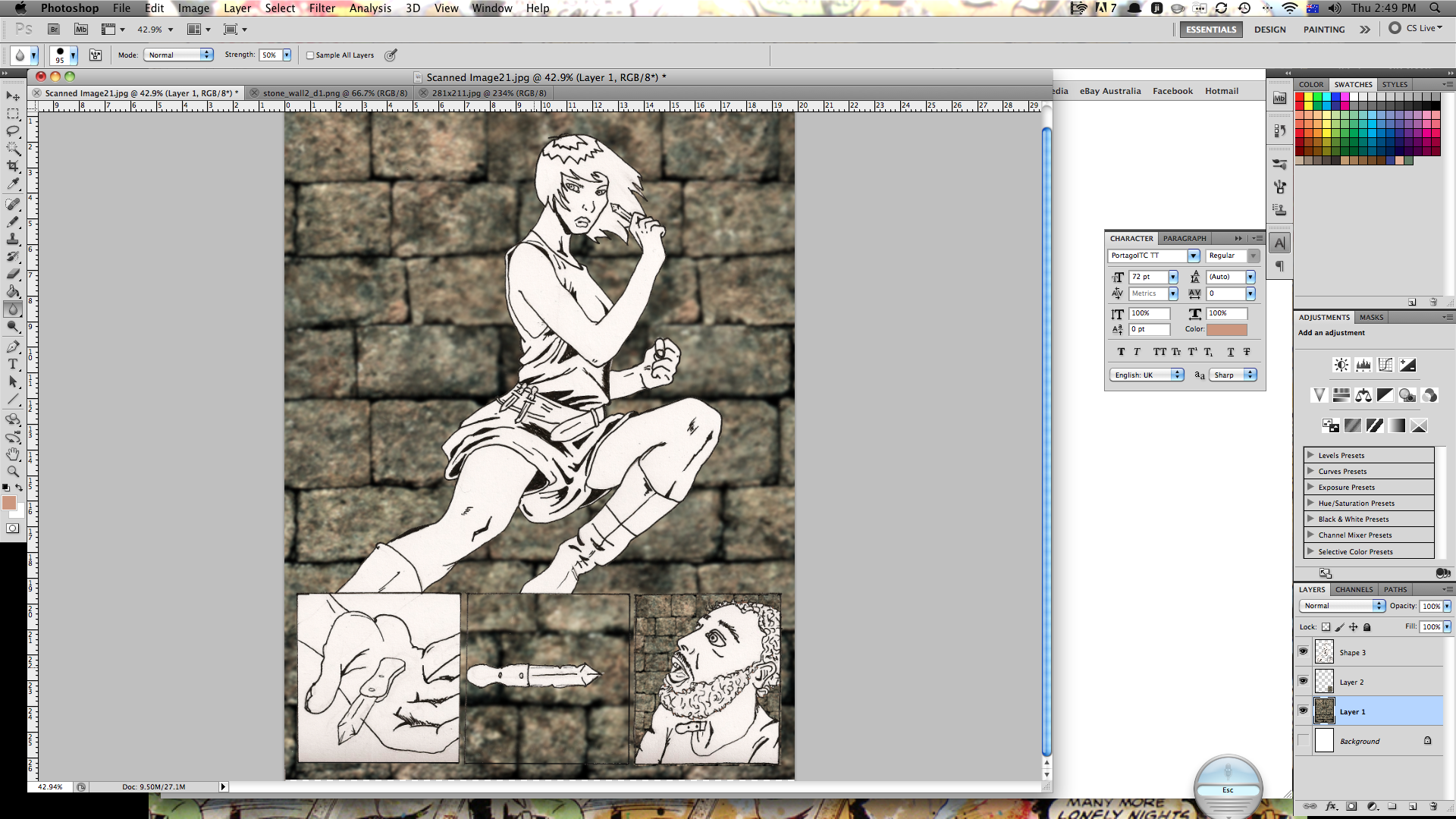Launch Bridge from the application bar

click(54, 29)
